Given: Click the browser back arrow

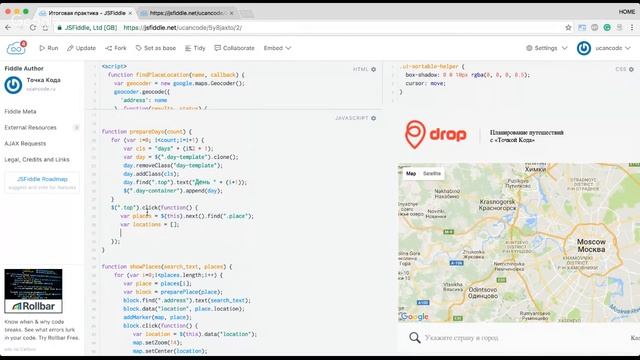Looking at the screenshot, I should (x=8, y=28).
